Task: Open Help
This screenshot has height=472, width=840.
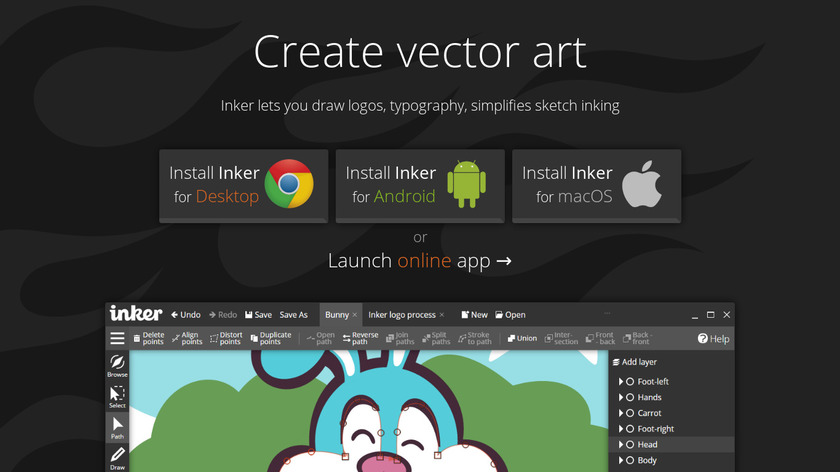Action: coord(714,339)
